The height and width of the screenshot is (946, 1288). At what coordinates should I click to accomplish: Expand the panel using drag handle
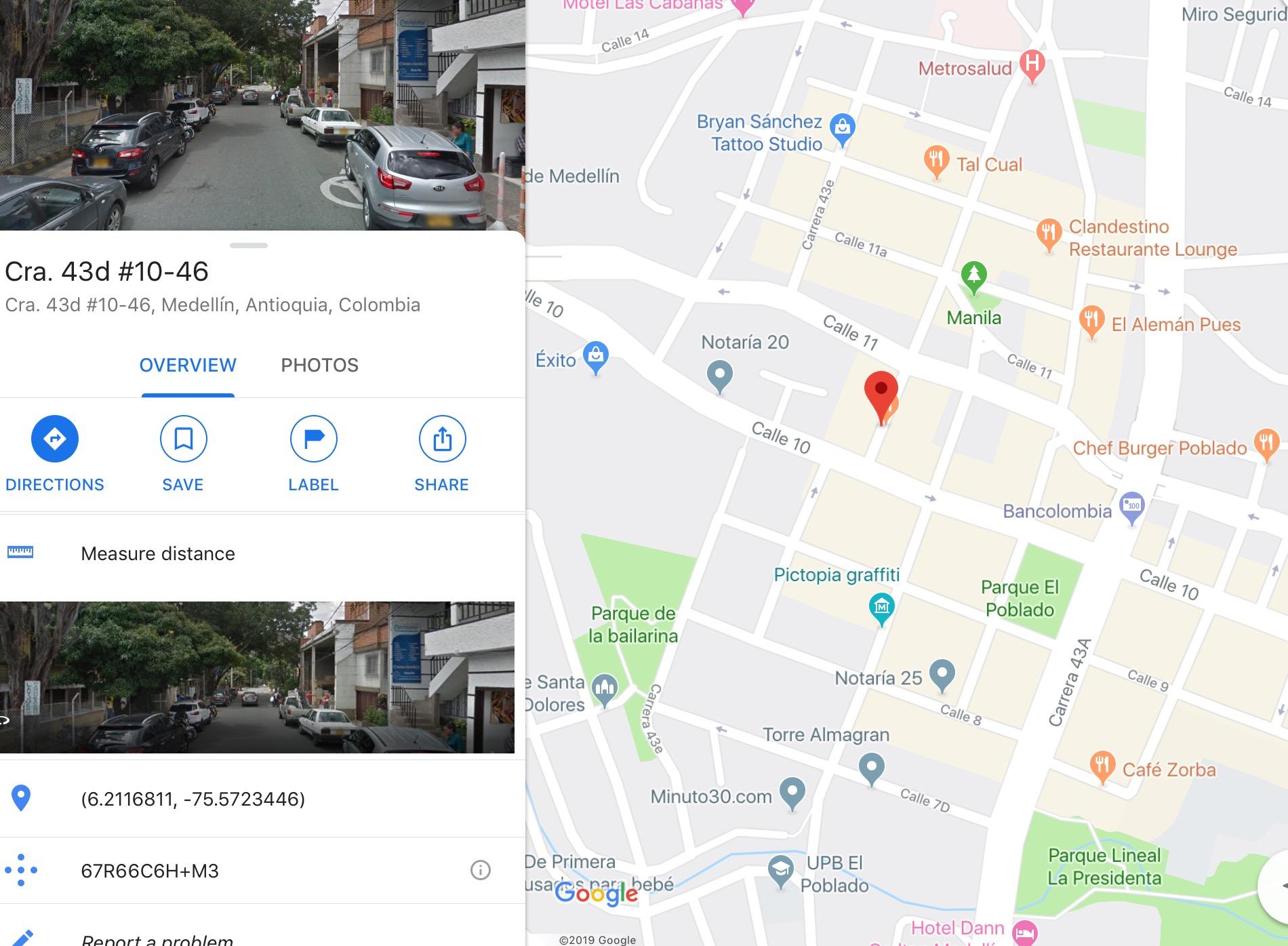(249, 245)
